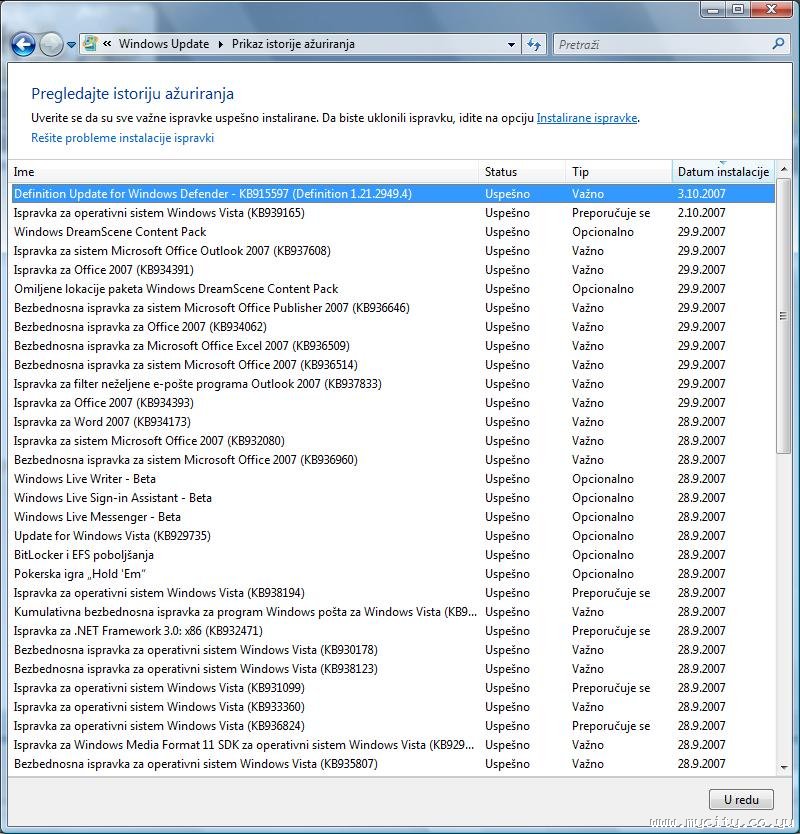Expand the double-chevron breadcrumb overflow
This screenshot has height=834, width=800.
(x=107, y=44)
